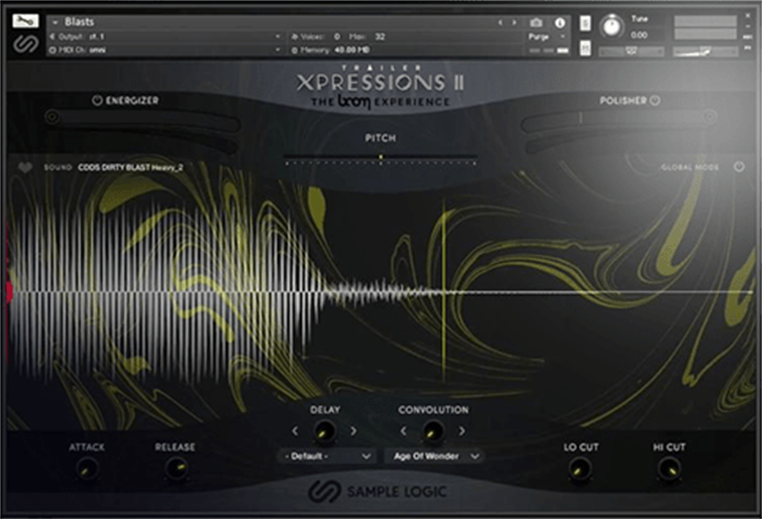Click next arrow right of Convolution knob
The height and width of the screenshot is (519, 762).
[461, 431]
